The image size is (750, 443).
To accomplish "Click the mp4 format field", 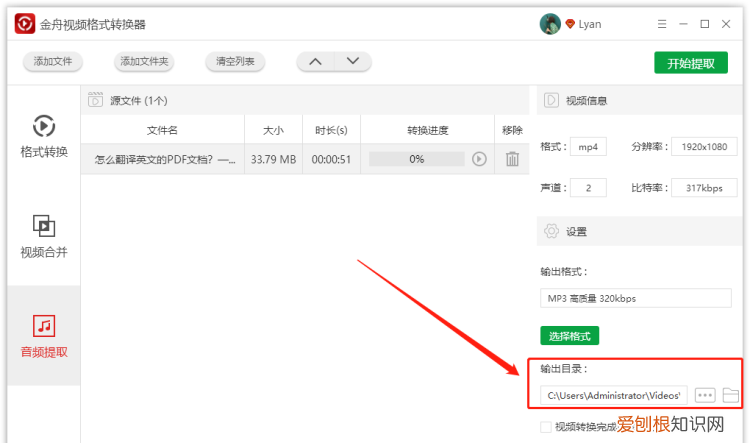I will pos(588,147).
